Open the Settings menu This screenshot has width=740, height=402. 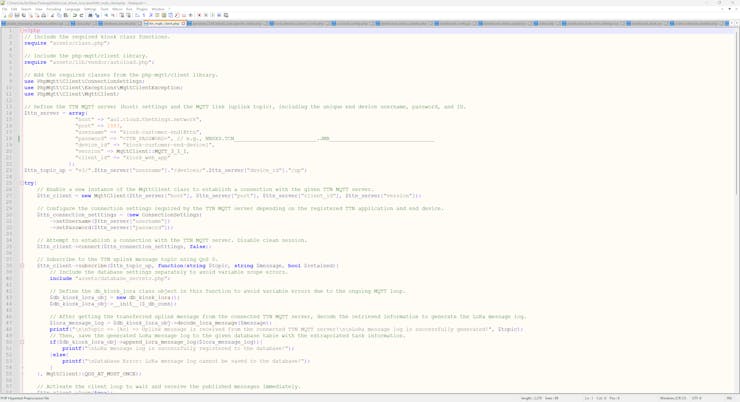[x=90, y=9]
